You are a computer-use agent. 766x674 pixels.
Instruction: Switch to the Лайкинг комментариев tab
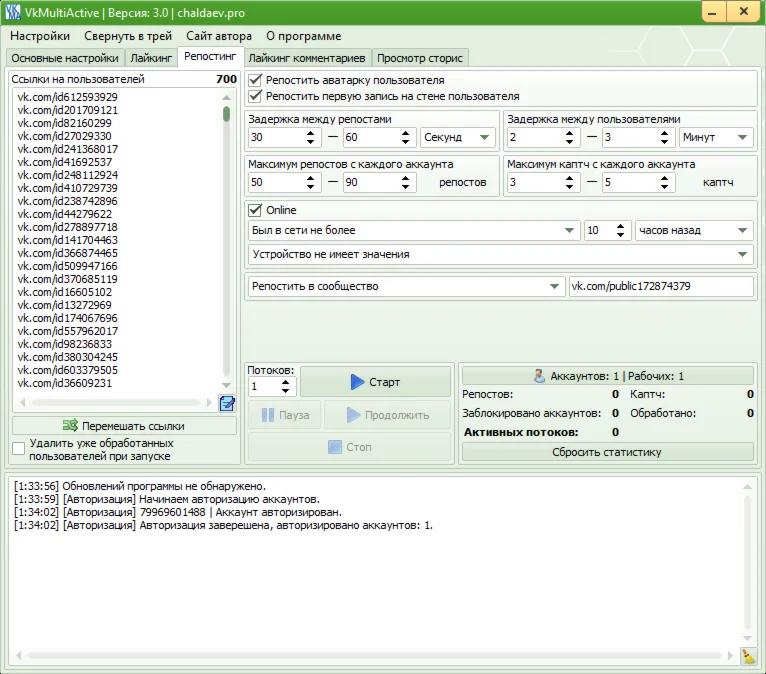tap(307, 58)
